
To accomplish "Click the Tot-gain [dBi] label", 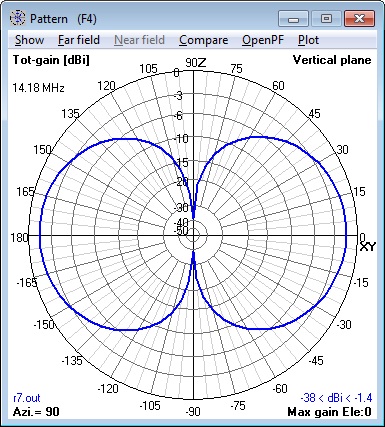I will (x=51, y=60).
